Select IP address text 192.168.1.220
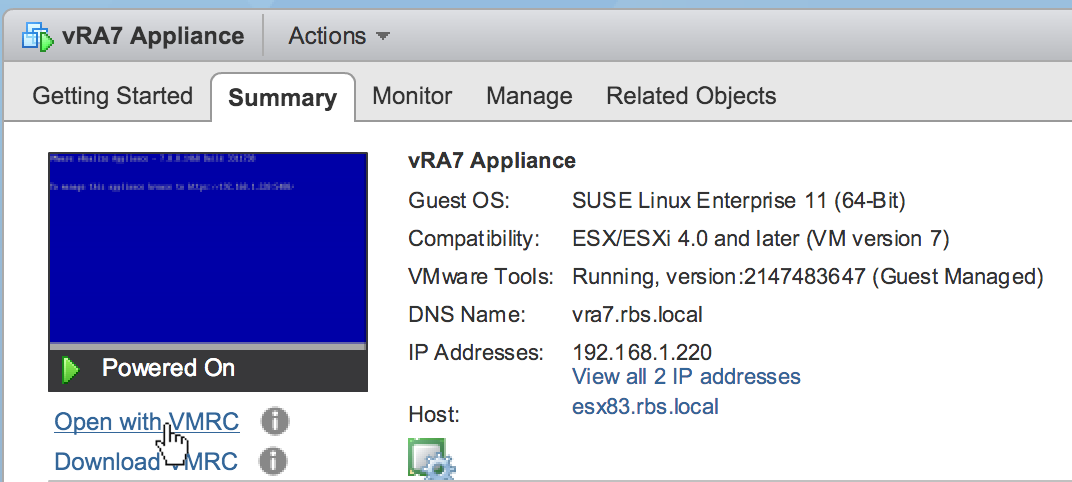1072x482 pixels. (x=641, y=353)
